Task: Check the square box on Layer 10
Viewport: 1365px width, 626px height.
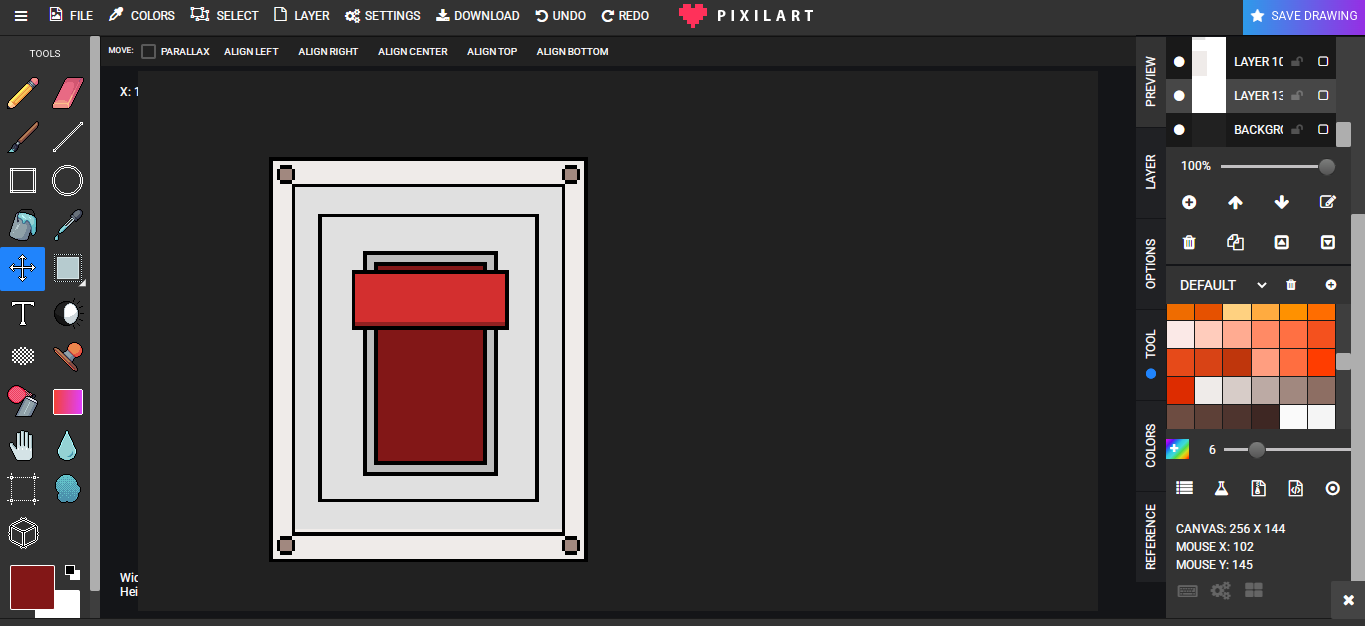Action: click(1323, 61)
